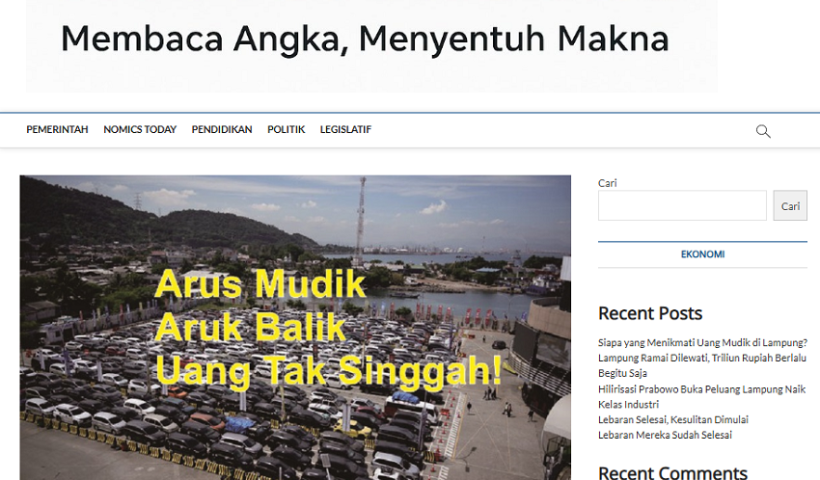Click the "Membaca Angka, Menyentuh Makna" site banner

(x=365, y=40)
